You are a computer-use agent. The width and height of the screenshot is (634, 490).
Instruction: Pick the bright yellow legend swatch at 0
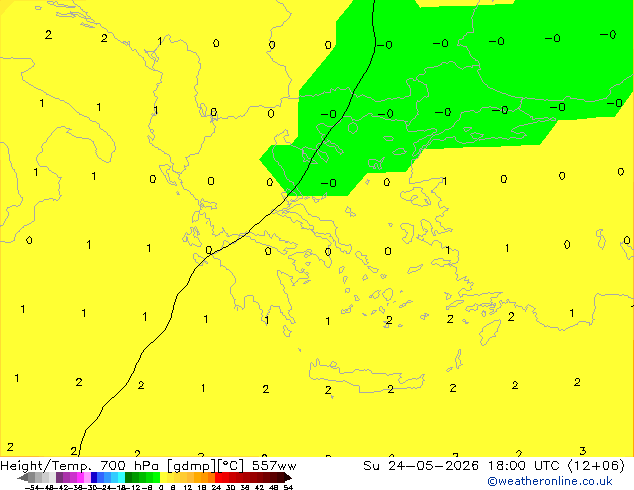click(x=163, y=477)
